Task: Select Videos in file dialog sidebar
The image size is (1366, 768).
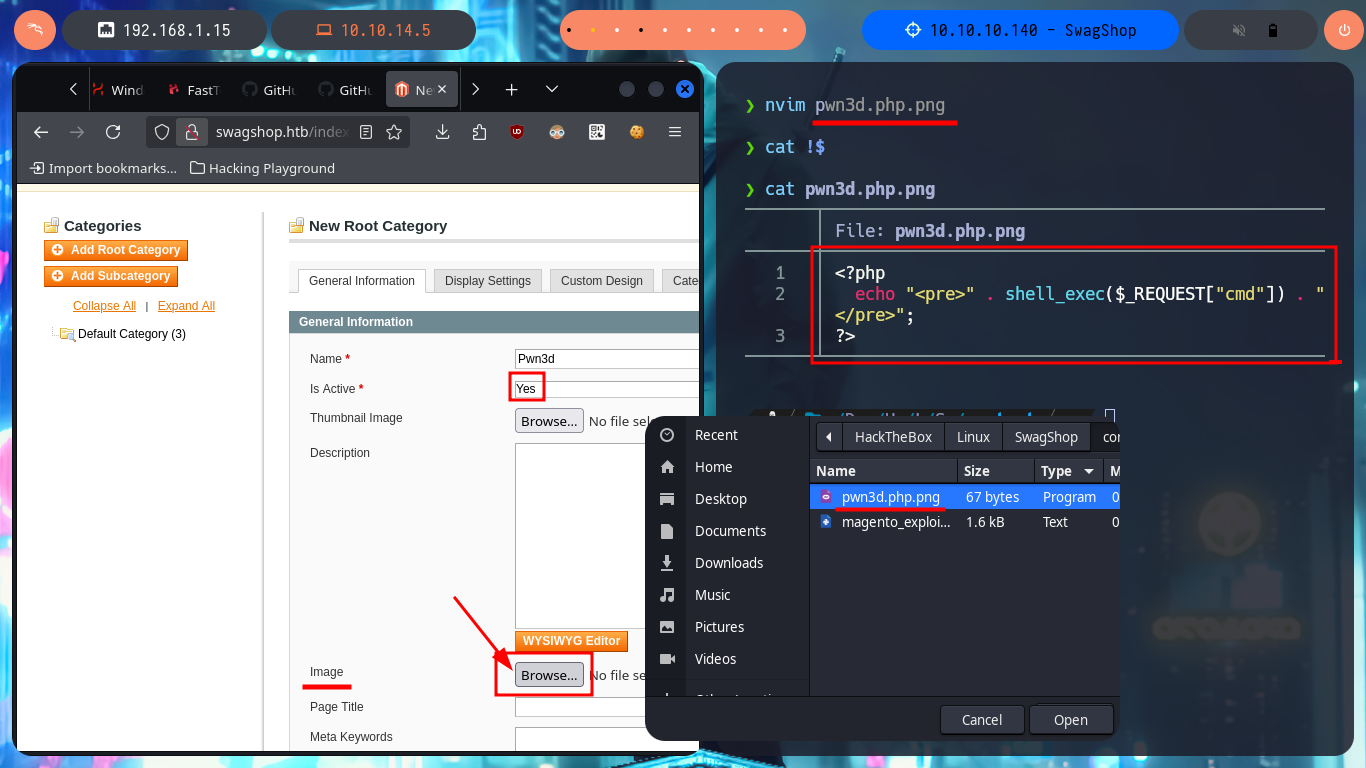Action: tap(725, 659)
